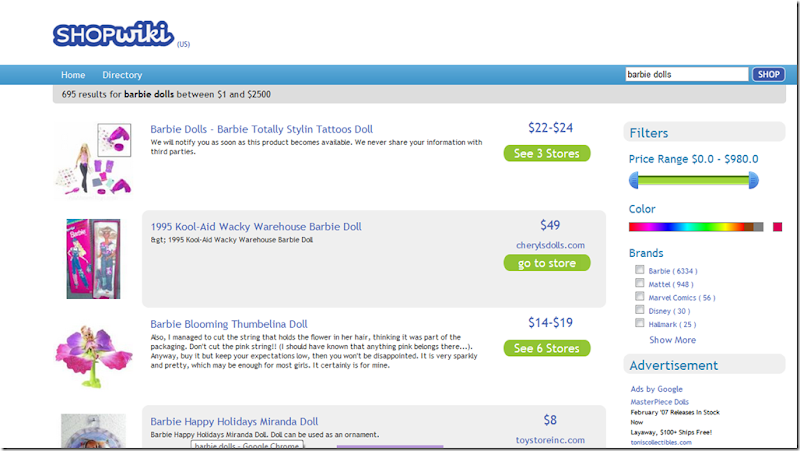Open Happy Holidays Miranda Doll thumbnail
800x451 pixels.
coord(93,431)
